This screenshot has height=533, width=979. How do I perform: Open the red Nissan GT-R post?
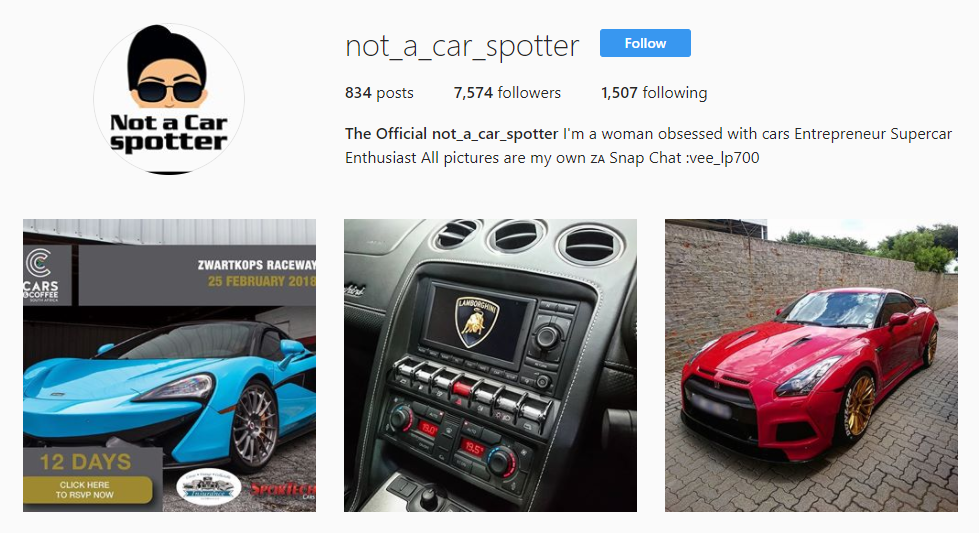[811, 365]
